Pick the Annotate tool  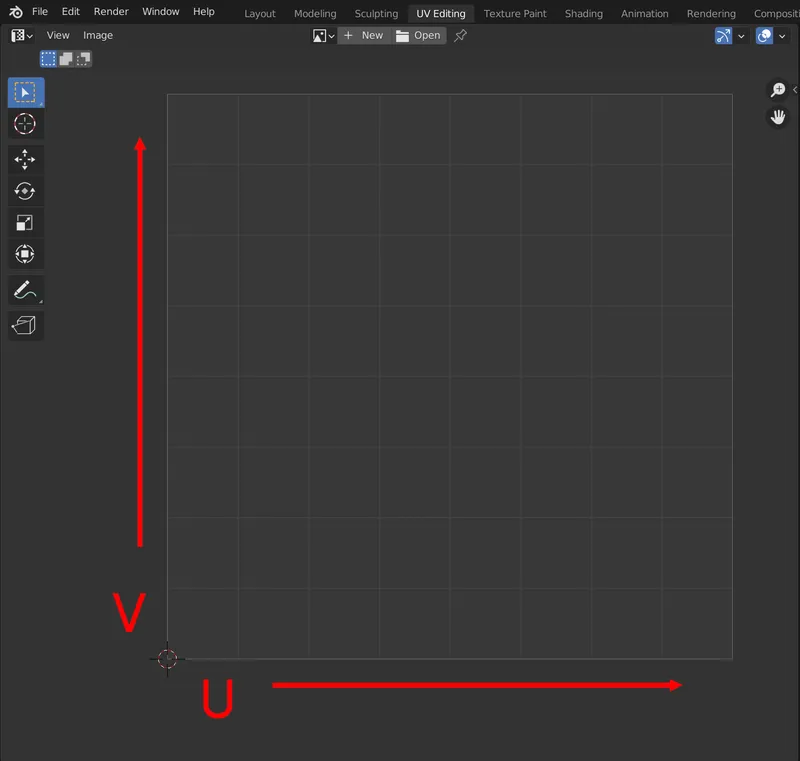pyautogui.click(x=25, y=290)
